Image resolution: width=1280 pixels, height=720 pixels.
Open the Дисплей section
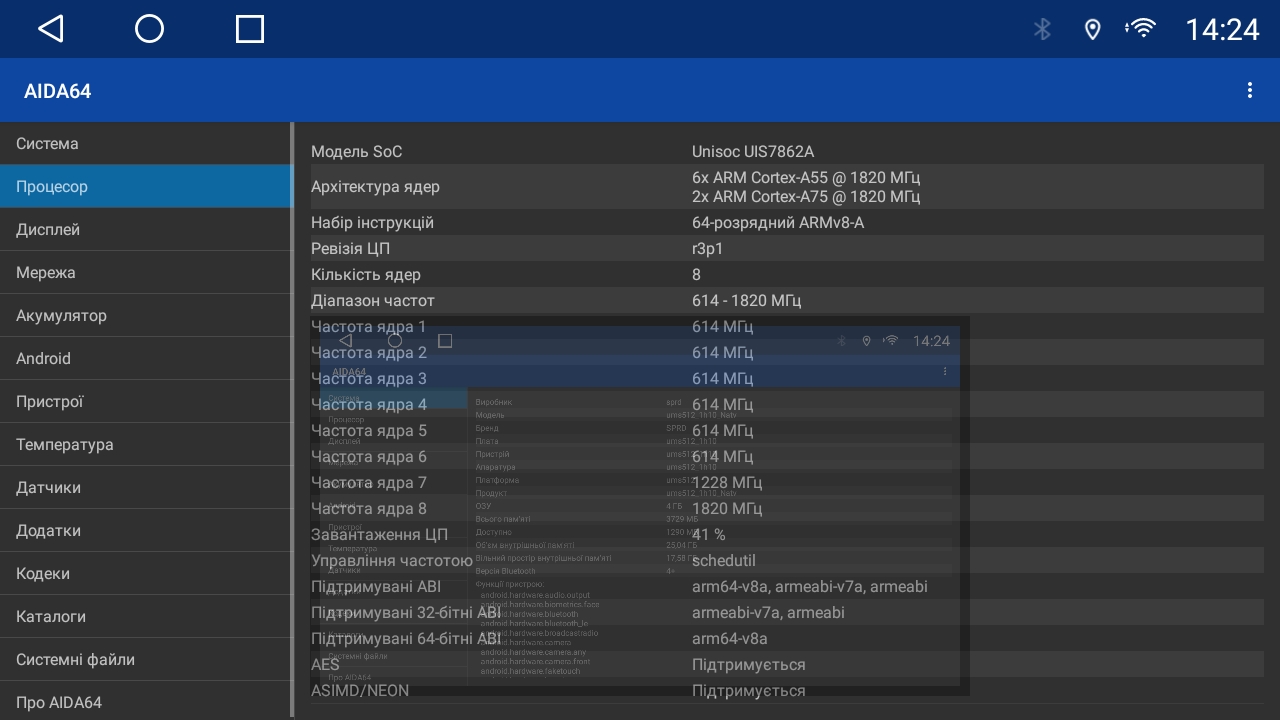pyautogui.click(x=145, y=230)
